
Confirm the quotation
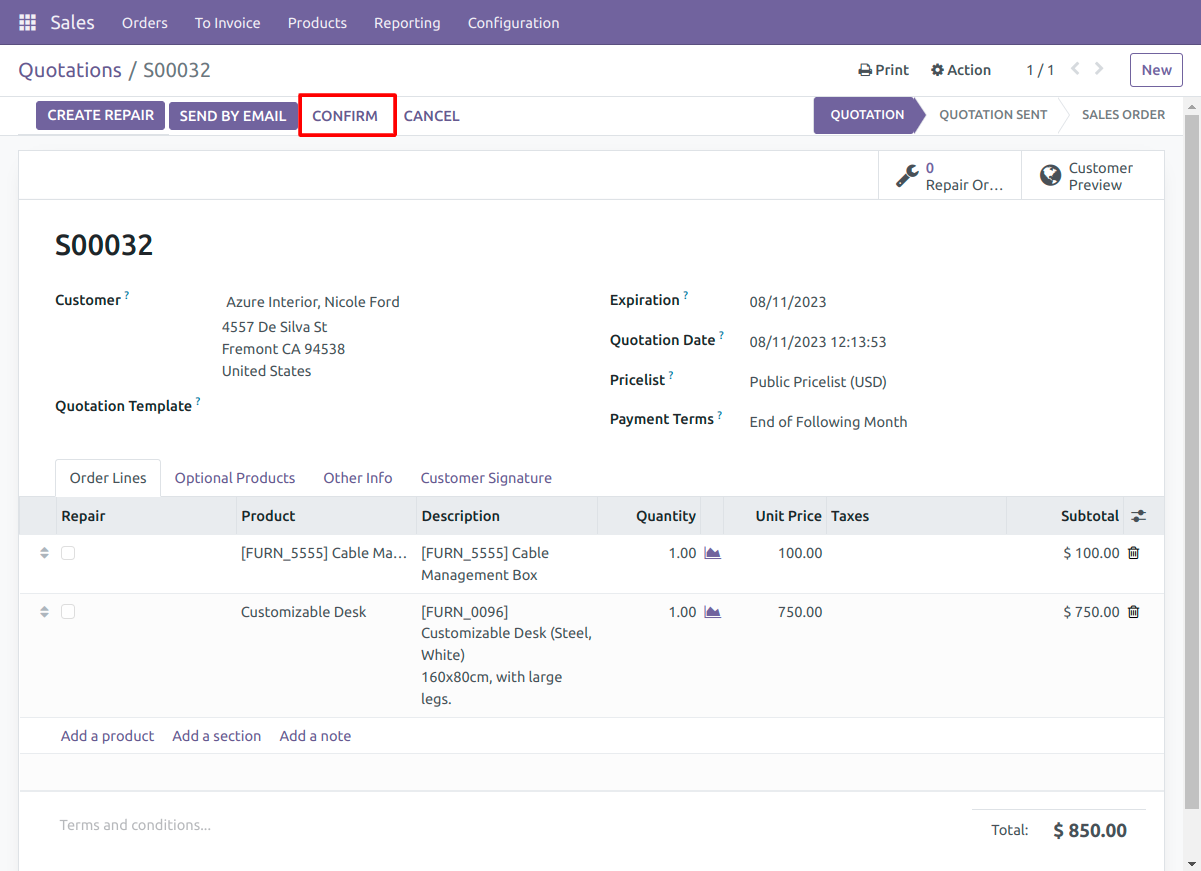click(345, 116)
